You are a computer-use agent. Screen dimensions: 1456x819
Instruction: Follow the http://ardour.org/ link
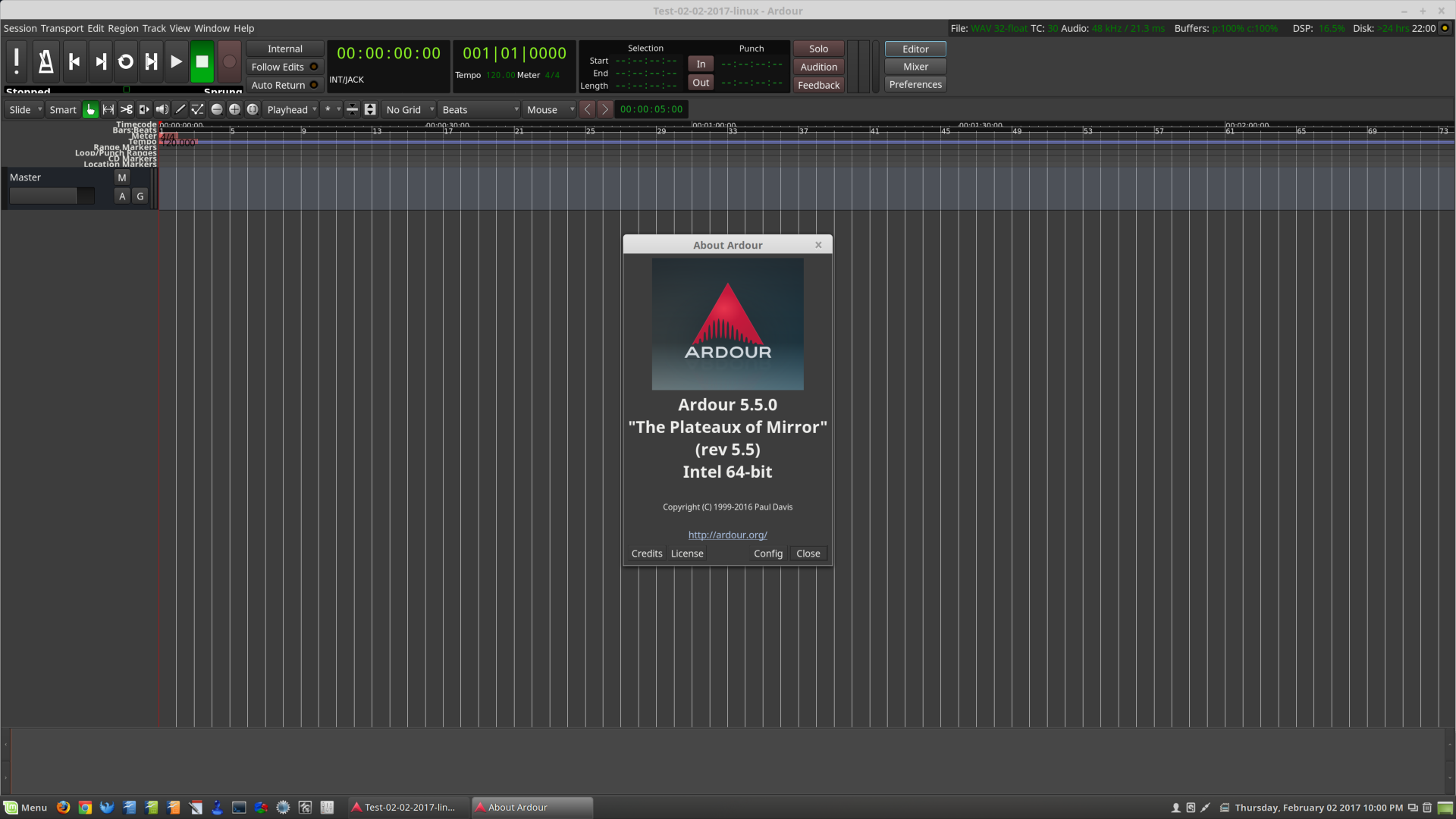[727, 535]
